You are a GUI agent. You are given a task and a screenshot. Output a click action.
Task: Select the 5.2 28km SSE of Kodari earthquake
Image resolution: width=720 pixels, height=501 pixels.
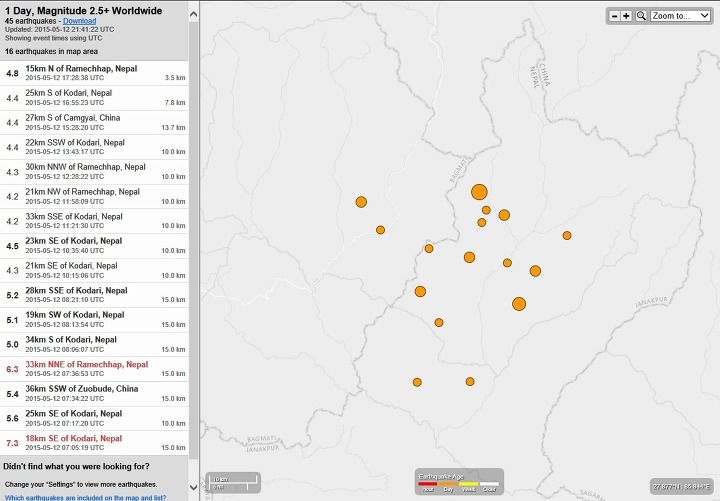pyautogui.click(x=94, y=295)
